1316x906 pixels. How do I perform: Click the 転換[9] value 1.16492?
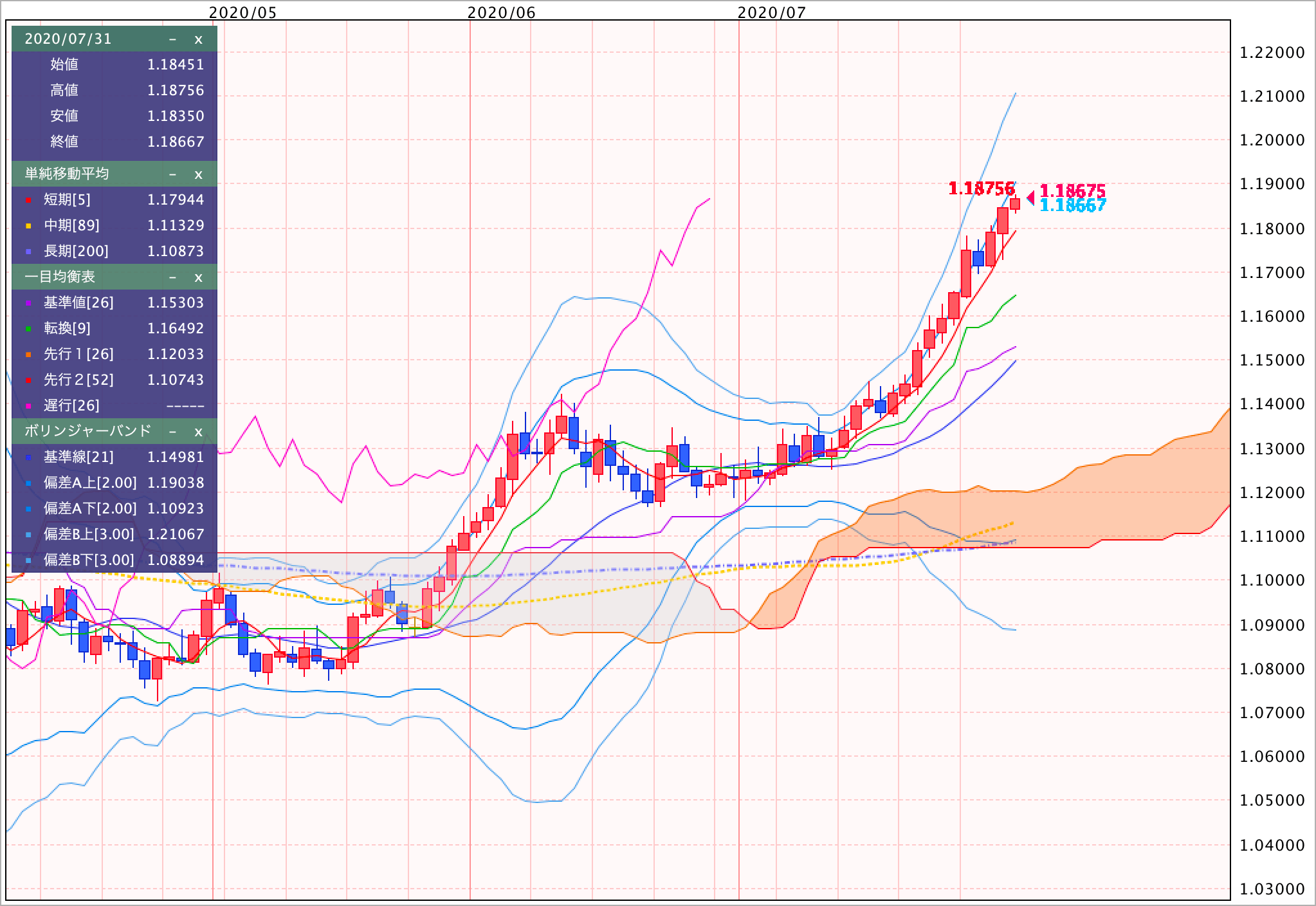(176, 329)
